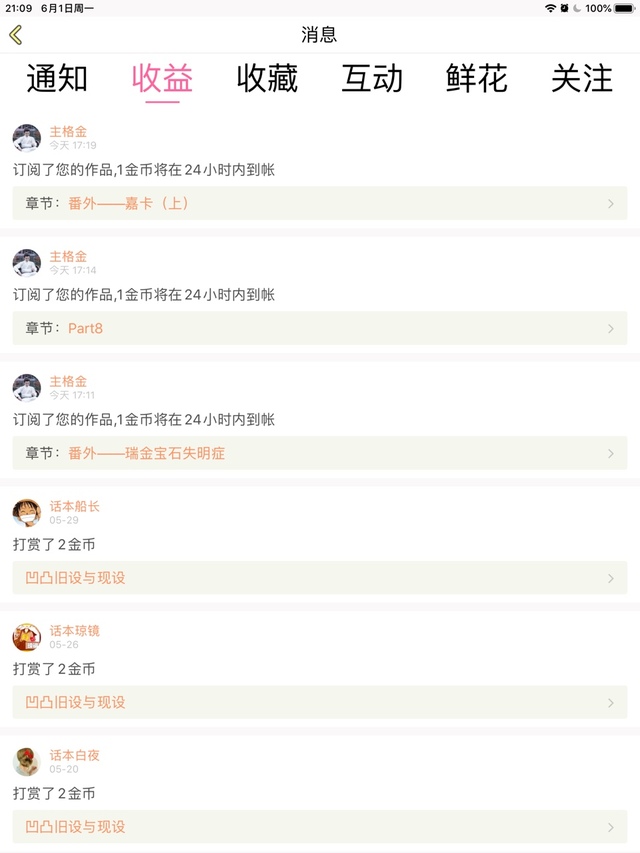Tap the Wi-Fi status icon
Viewport: 640px width, 853px height.
550,8
